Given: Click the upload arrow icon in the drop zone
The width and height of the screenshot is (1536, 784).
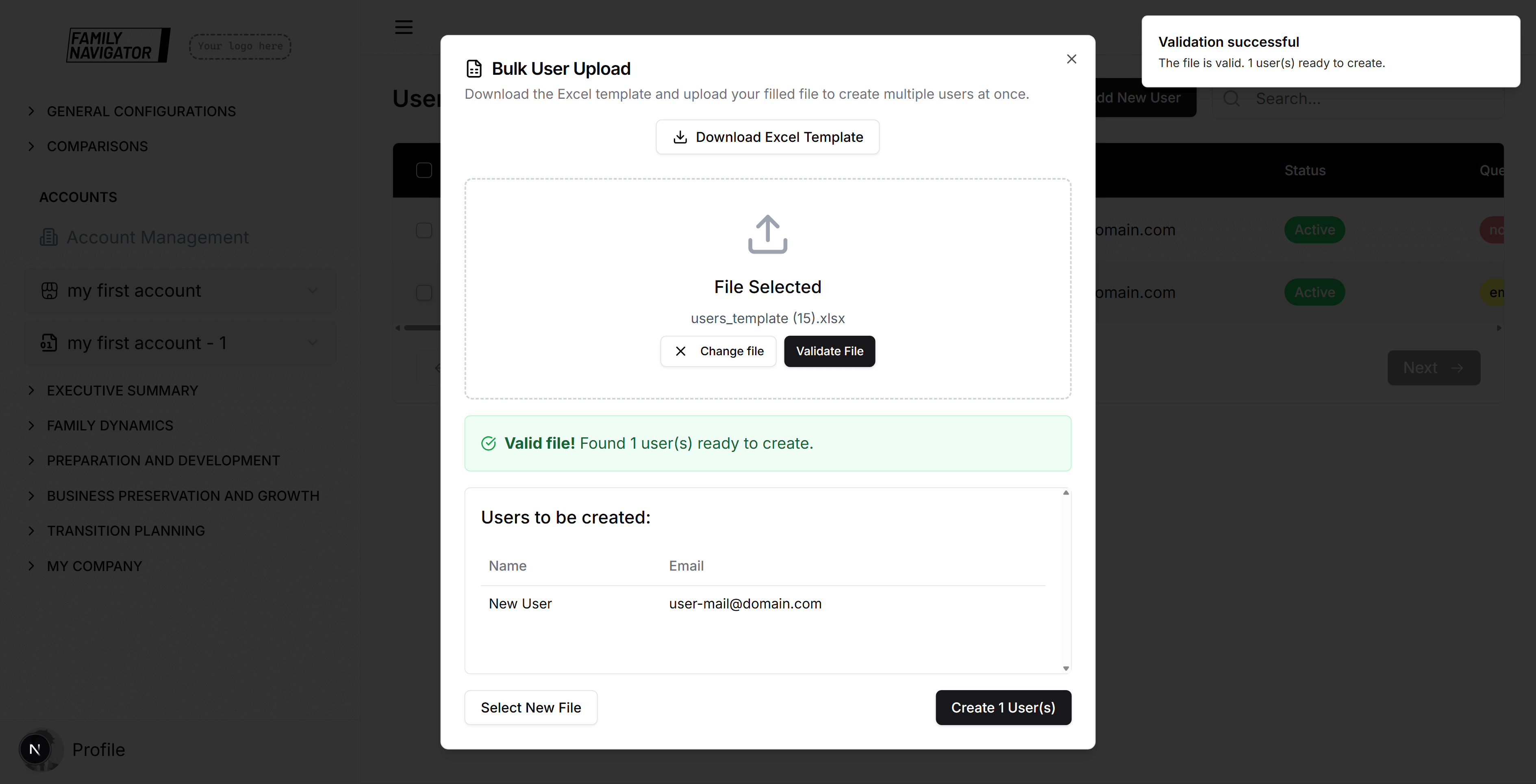Looking at the screenshot, I should point(767,234).
